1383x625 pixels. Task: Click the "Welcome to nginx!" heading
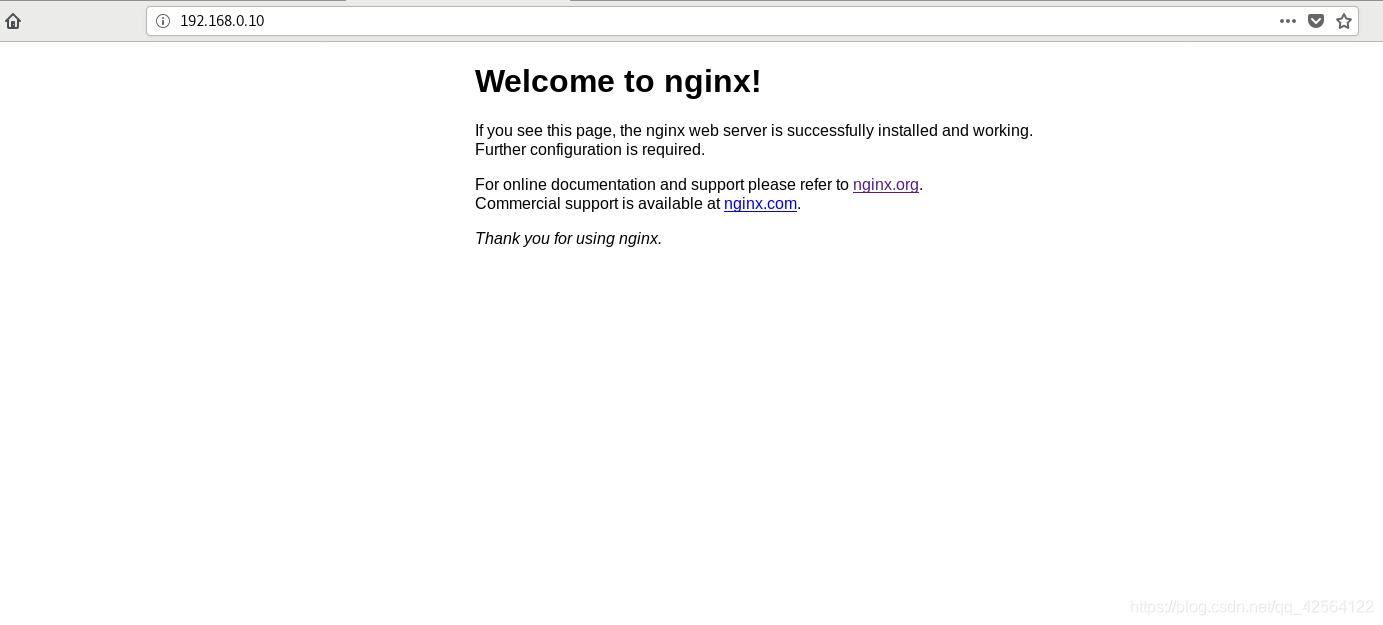[x=618, y=81]
